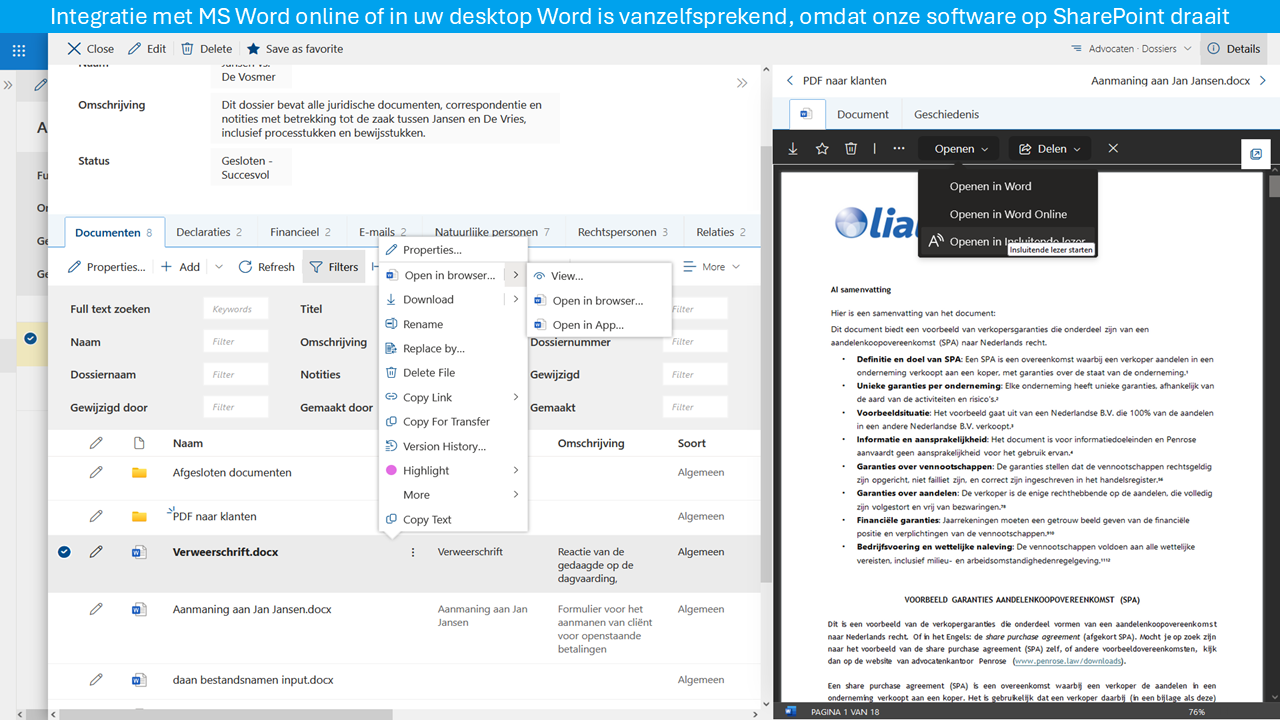Viewport: 1280px width, 720px height.
Task: Click the Edit pencil in top toolbar
Action: (134, 48)
